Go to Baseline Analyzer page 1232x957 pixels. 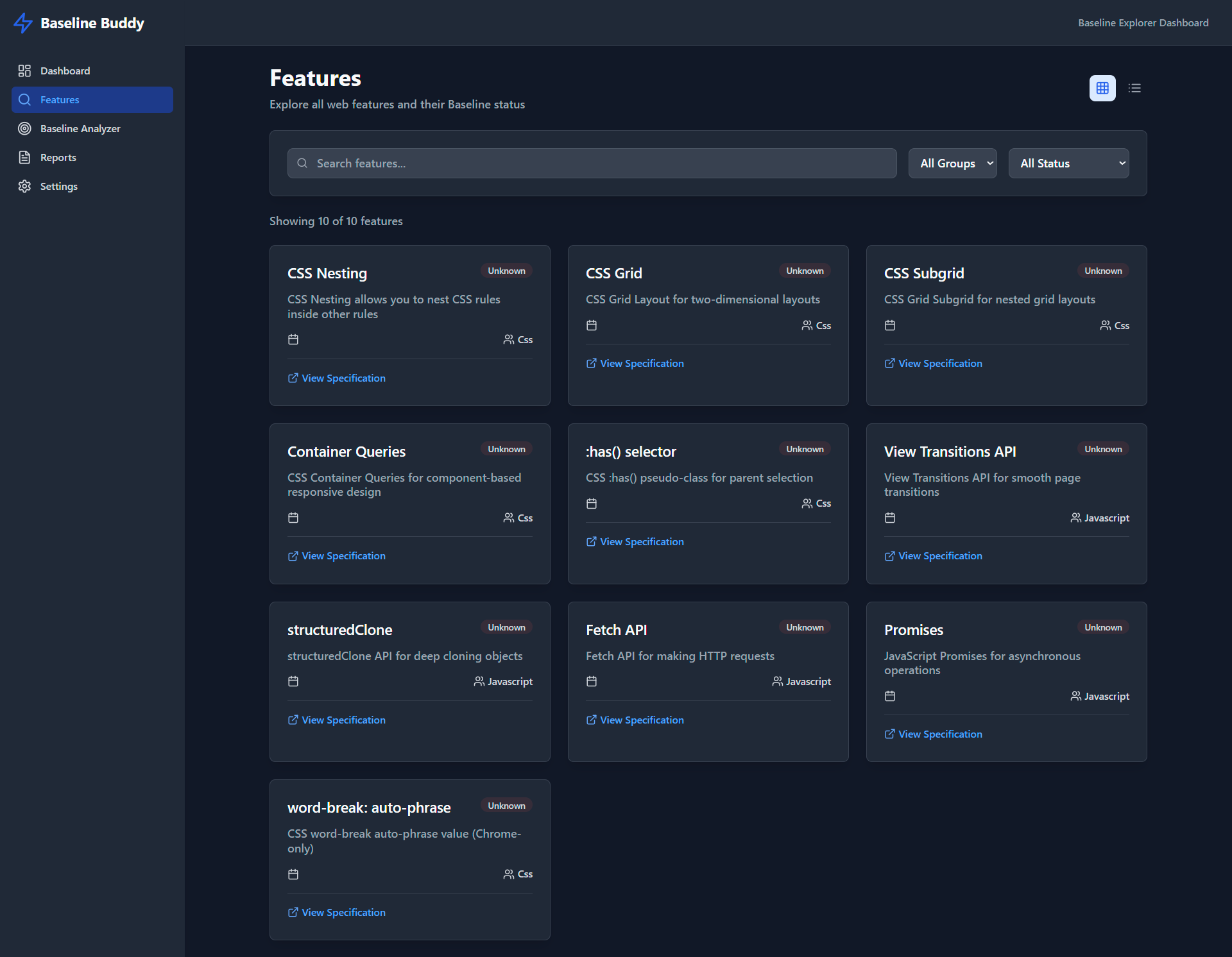(80, 128)
